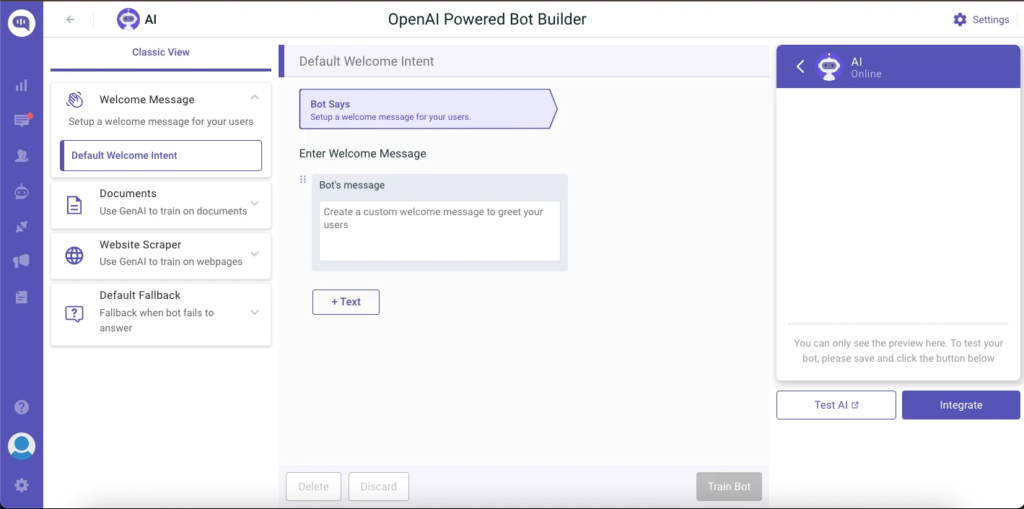The image size is (1024, 509).
Task: Click the back chevron in chat preview
Action: click(x=800, y=66)
